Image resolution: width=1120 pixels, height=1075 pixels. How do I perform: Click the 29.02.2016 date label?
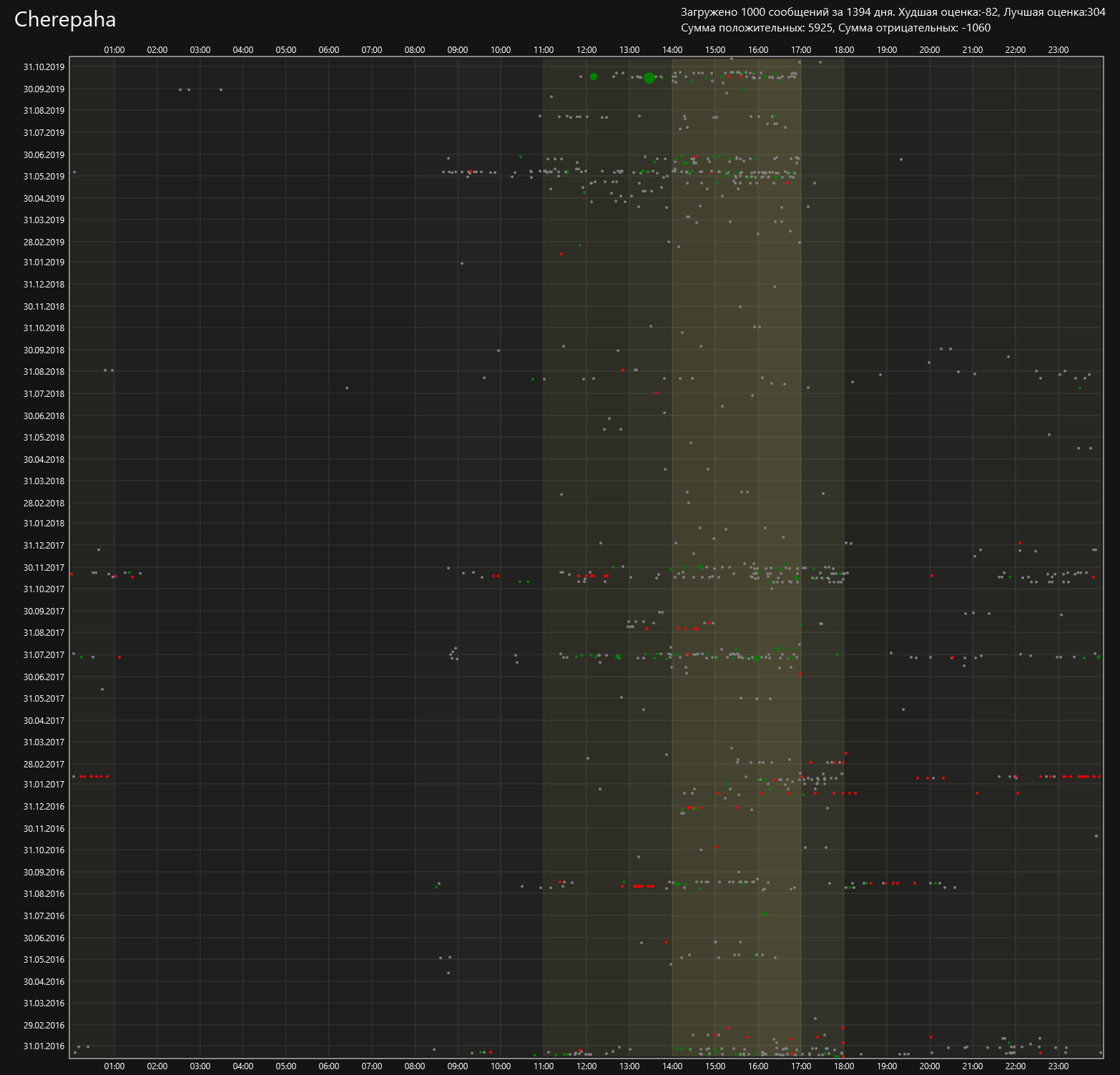click(x=44, y=1026)
